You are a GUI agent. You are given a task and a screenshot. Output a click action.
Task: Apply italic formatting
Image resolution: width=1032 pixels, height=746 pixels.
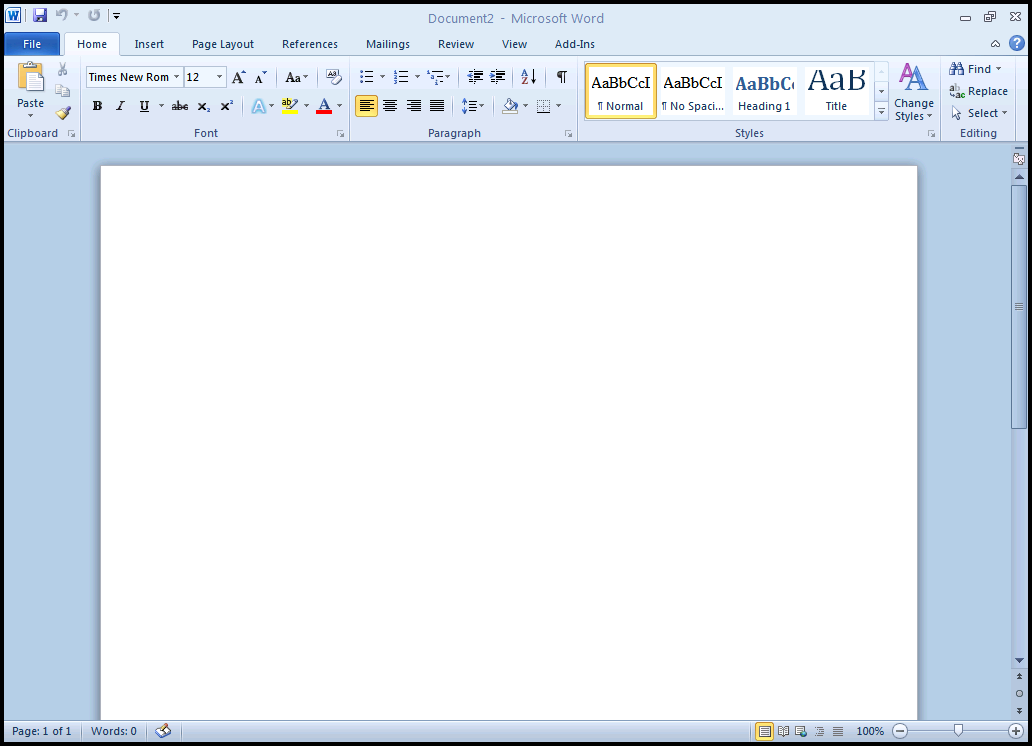point(119,105)
